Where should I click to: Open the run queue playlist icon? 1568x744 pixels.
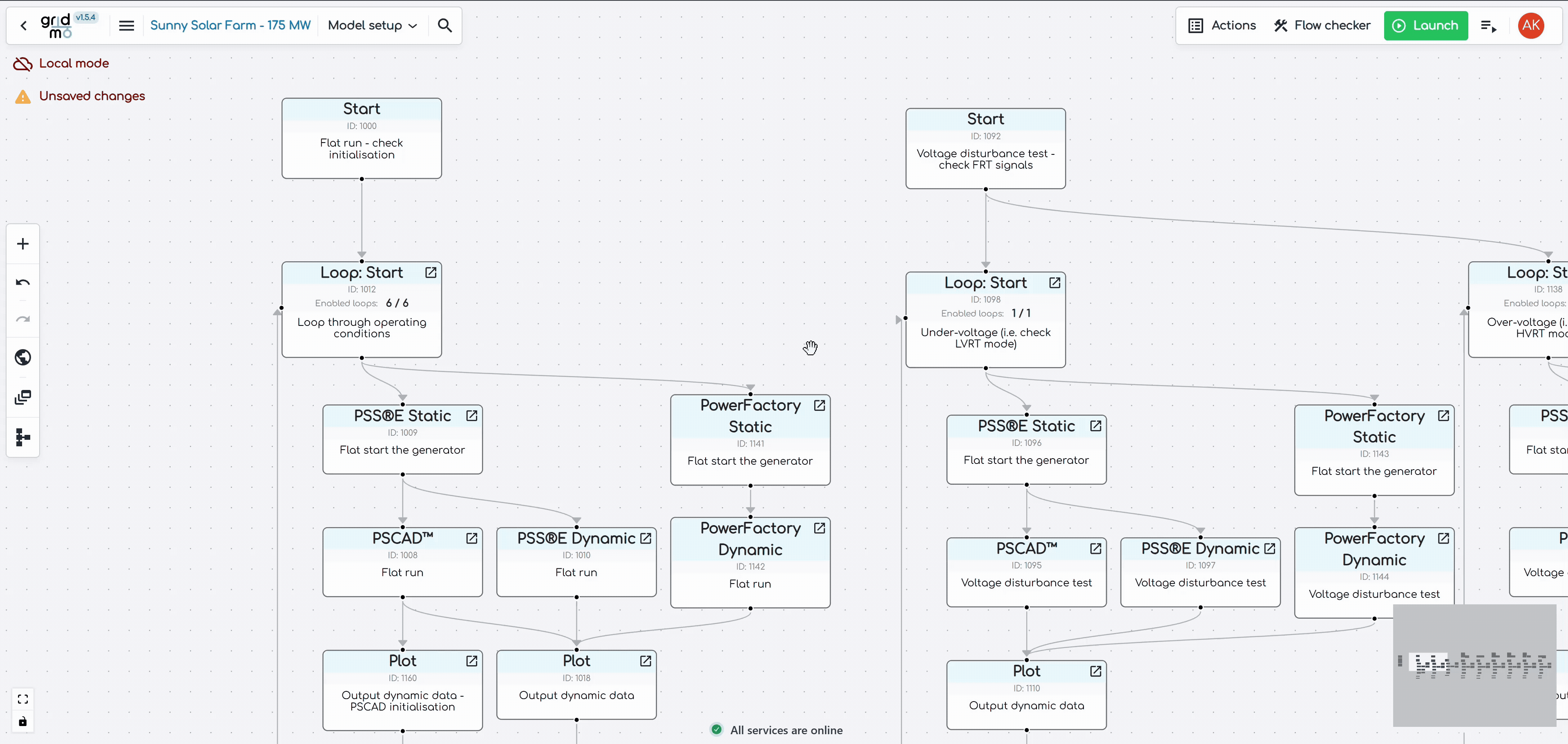tap(1488, 26)
